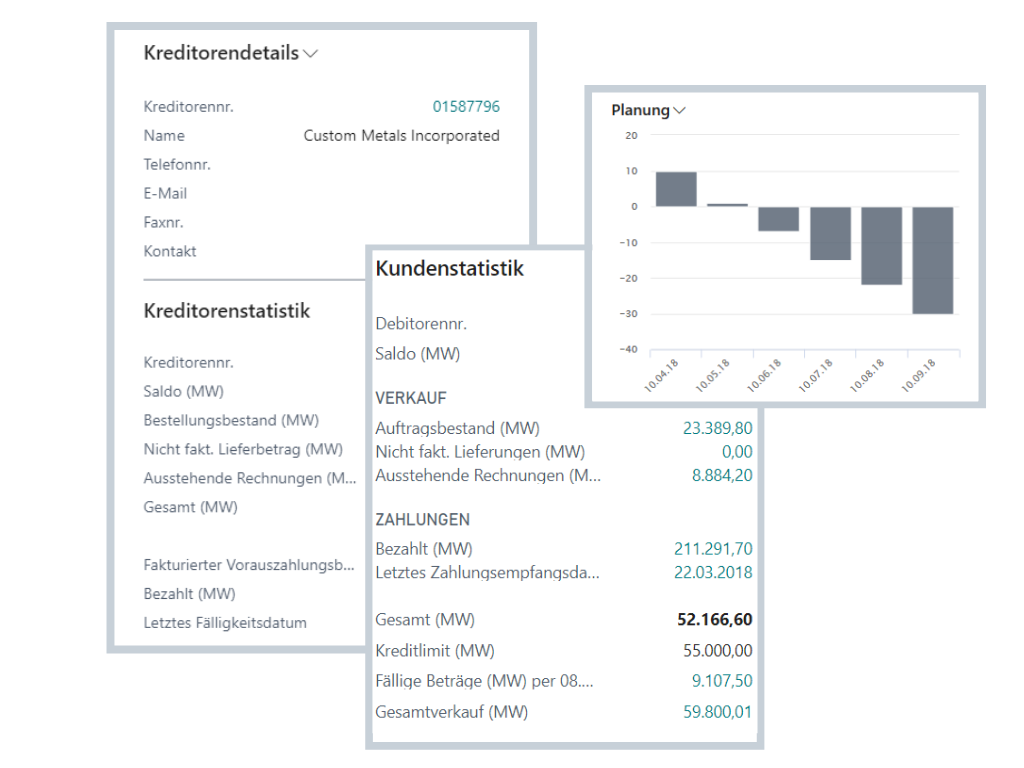The image size is (1024, 768).
Task: Click the Kundenstatistik heading
Action: 449,268
